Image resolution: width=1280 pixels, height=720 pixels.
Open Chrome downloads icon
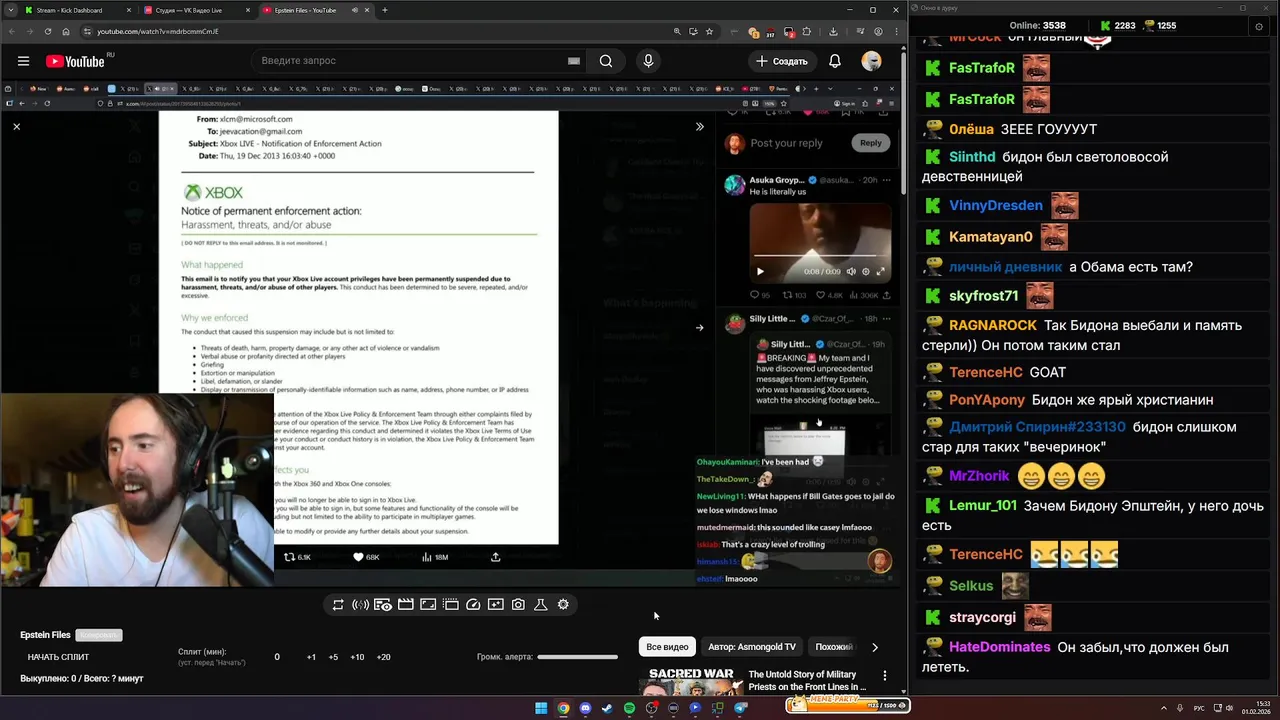tap(833, 31)
